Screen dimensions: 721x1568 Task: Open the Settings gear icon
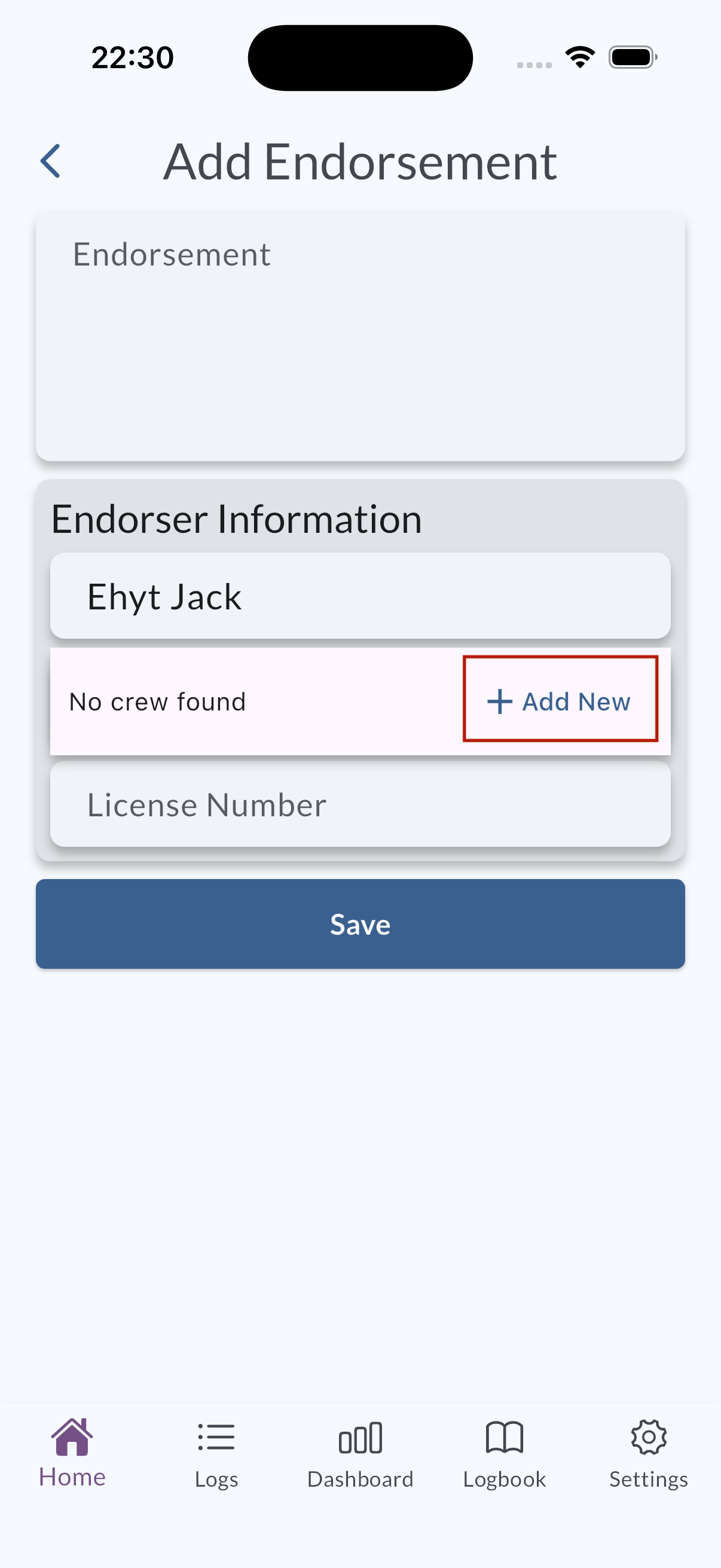tap(648, 1438)
